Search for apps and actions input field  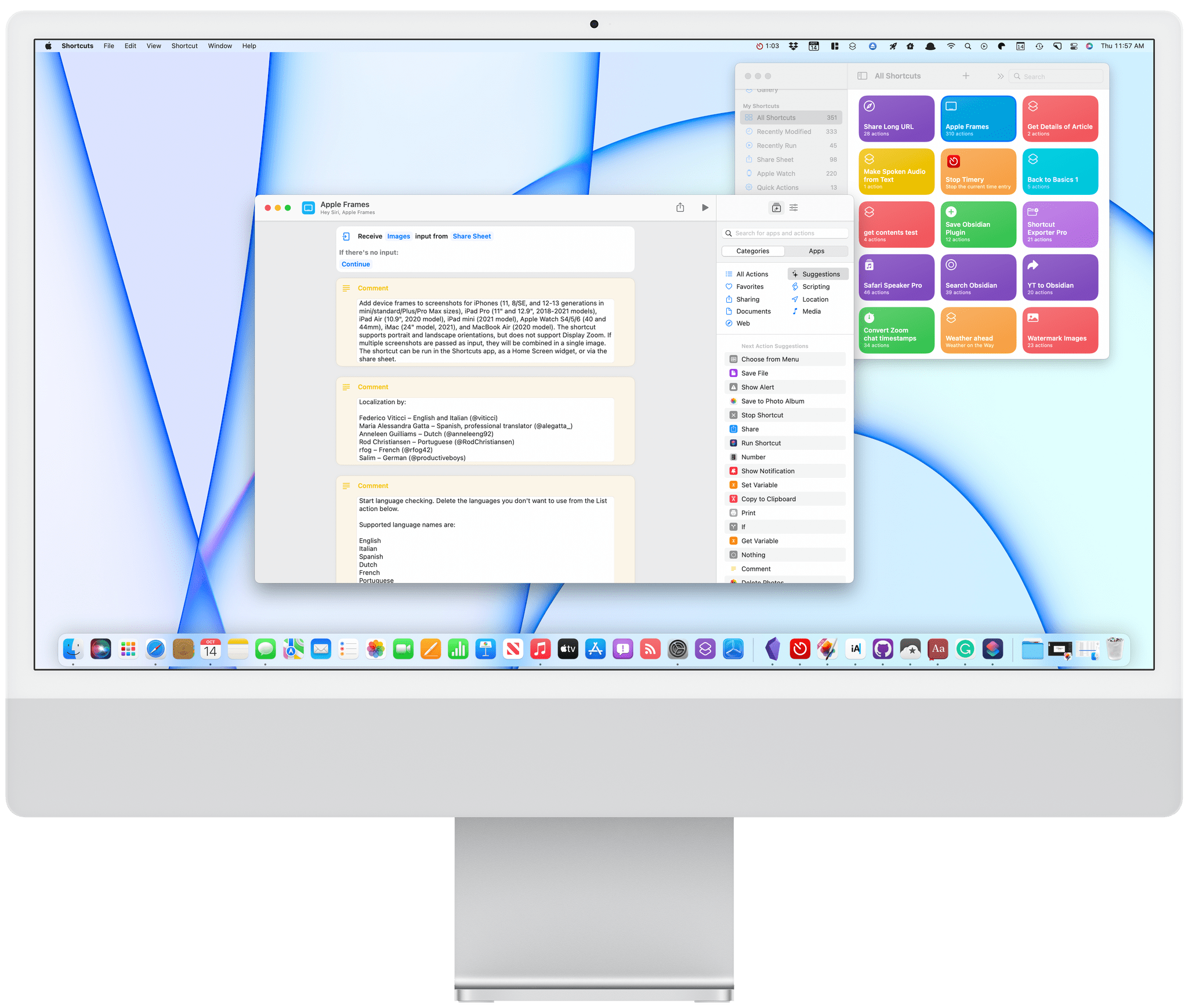(x=783, y=233)
